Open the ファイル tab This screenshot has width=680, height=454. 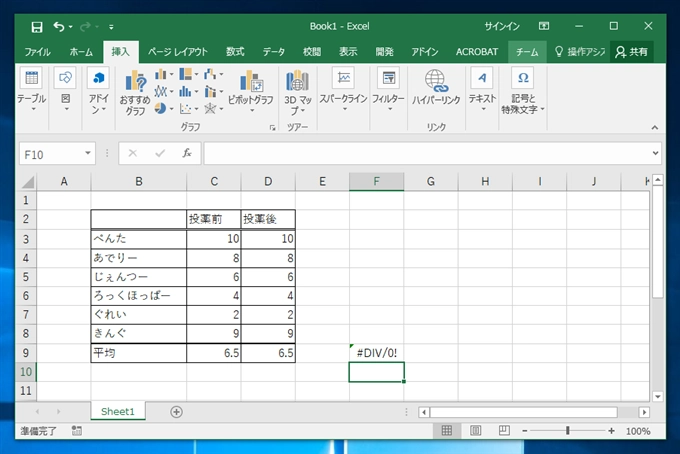[37, 52]
